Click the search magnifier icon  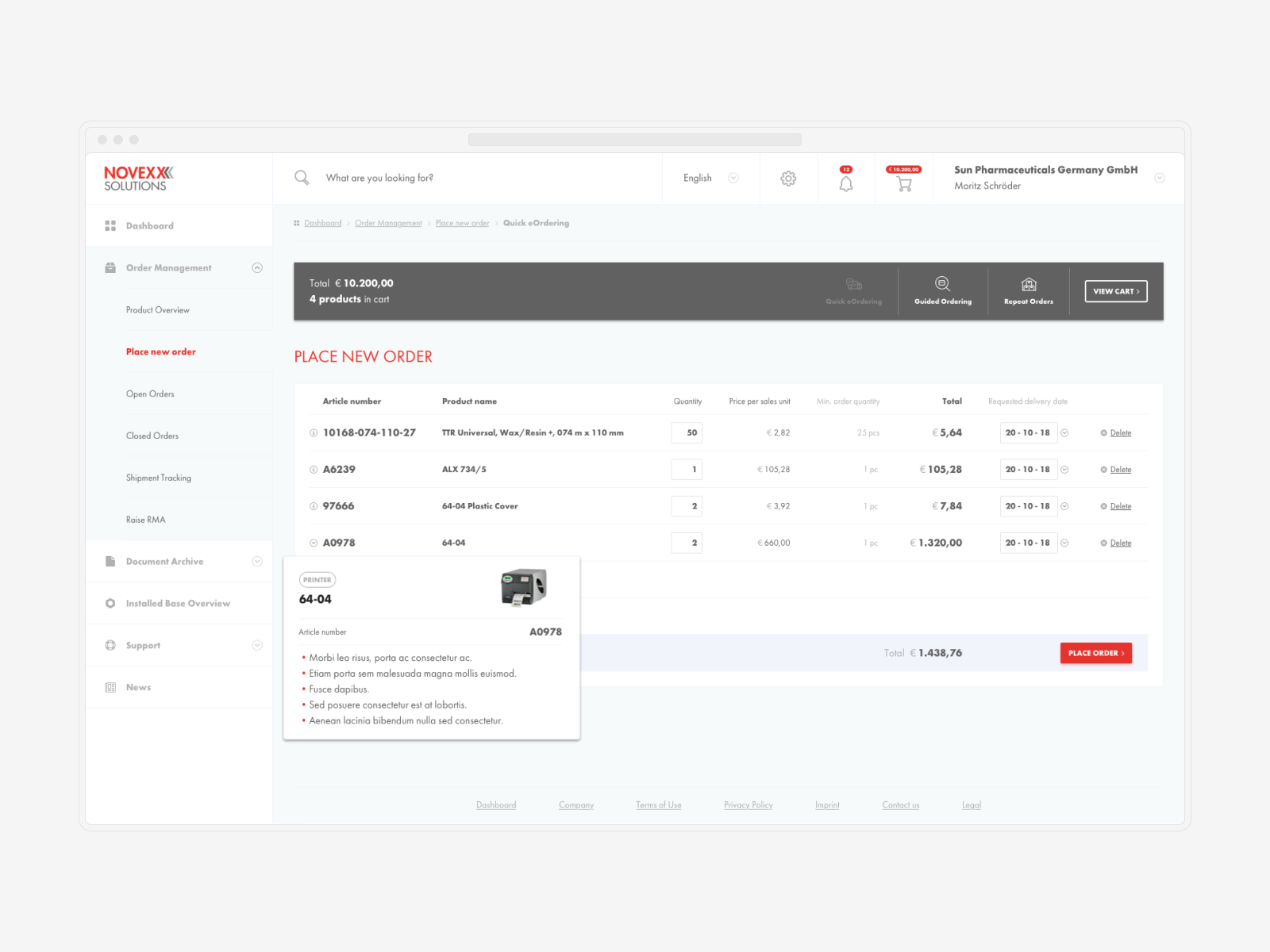click(302, 178)
